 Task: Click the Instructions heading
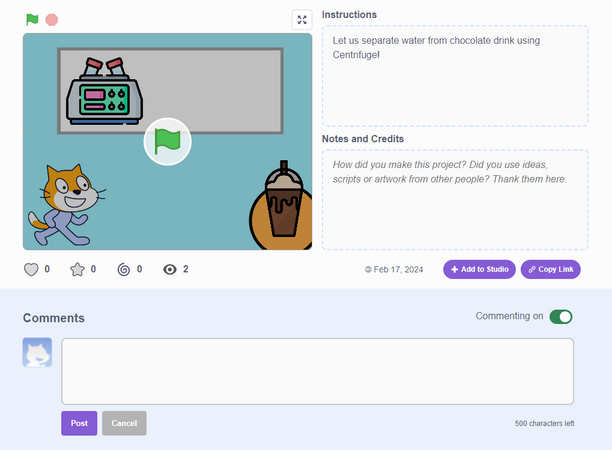point(349,15)
